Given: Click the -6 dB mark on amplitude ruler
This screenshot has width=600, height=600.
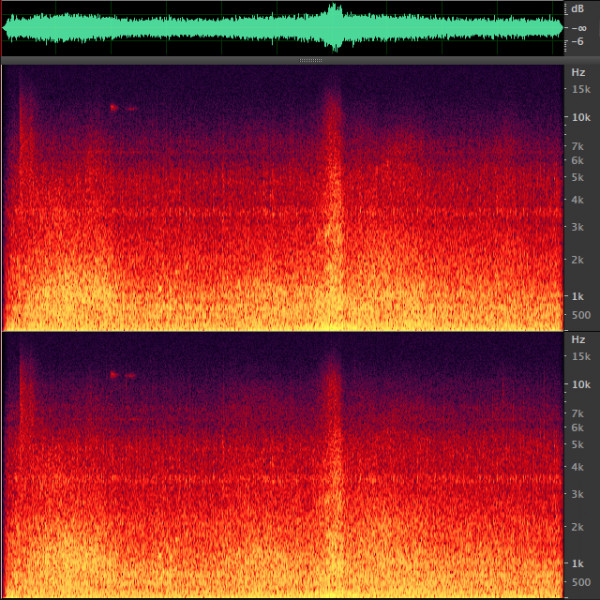Looking at the screenshot, I should pyautogui.click(x=578, y=42).
